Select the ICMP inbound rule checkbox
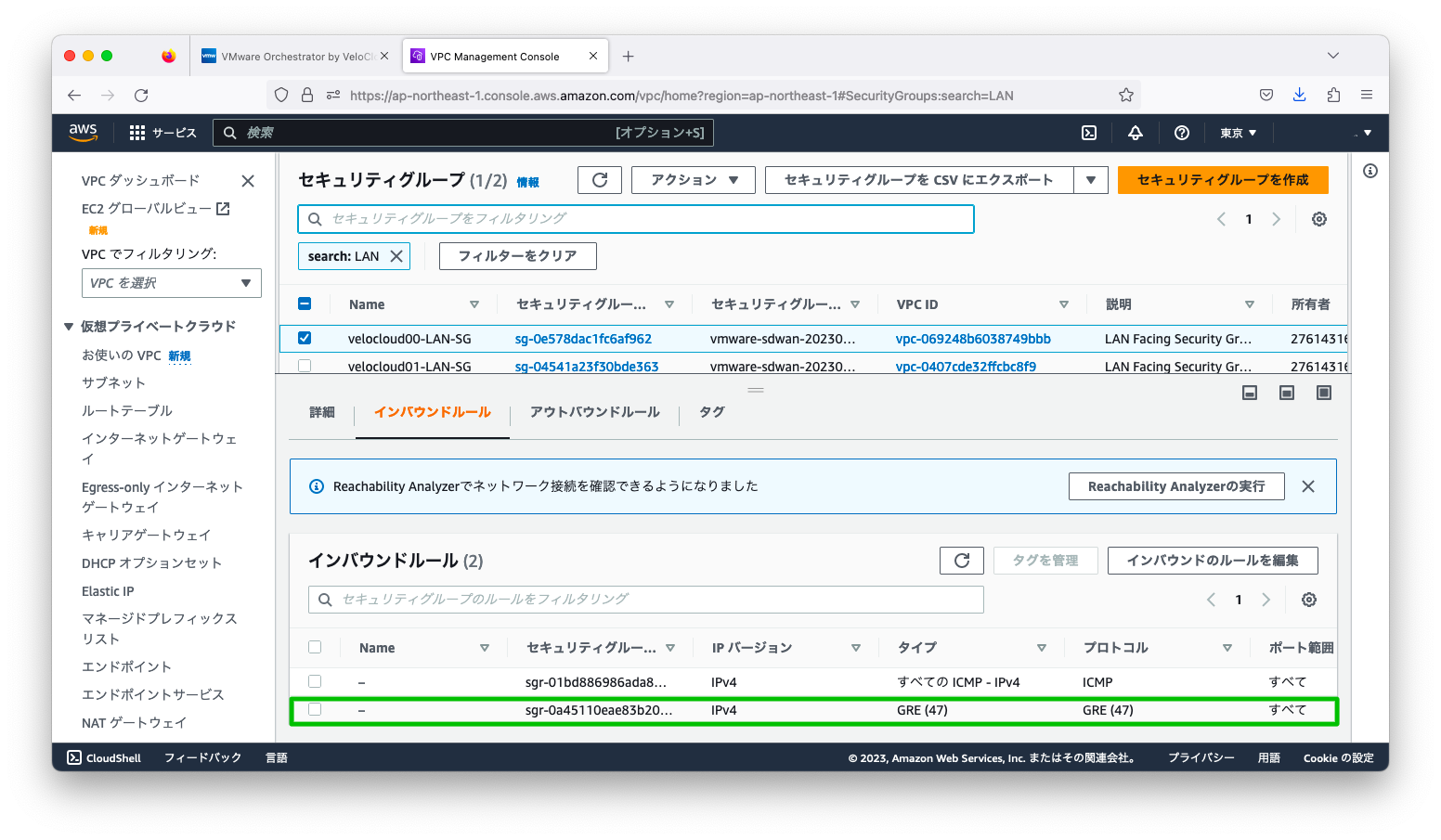 pos(315,681)
